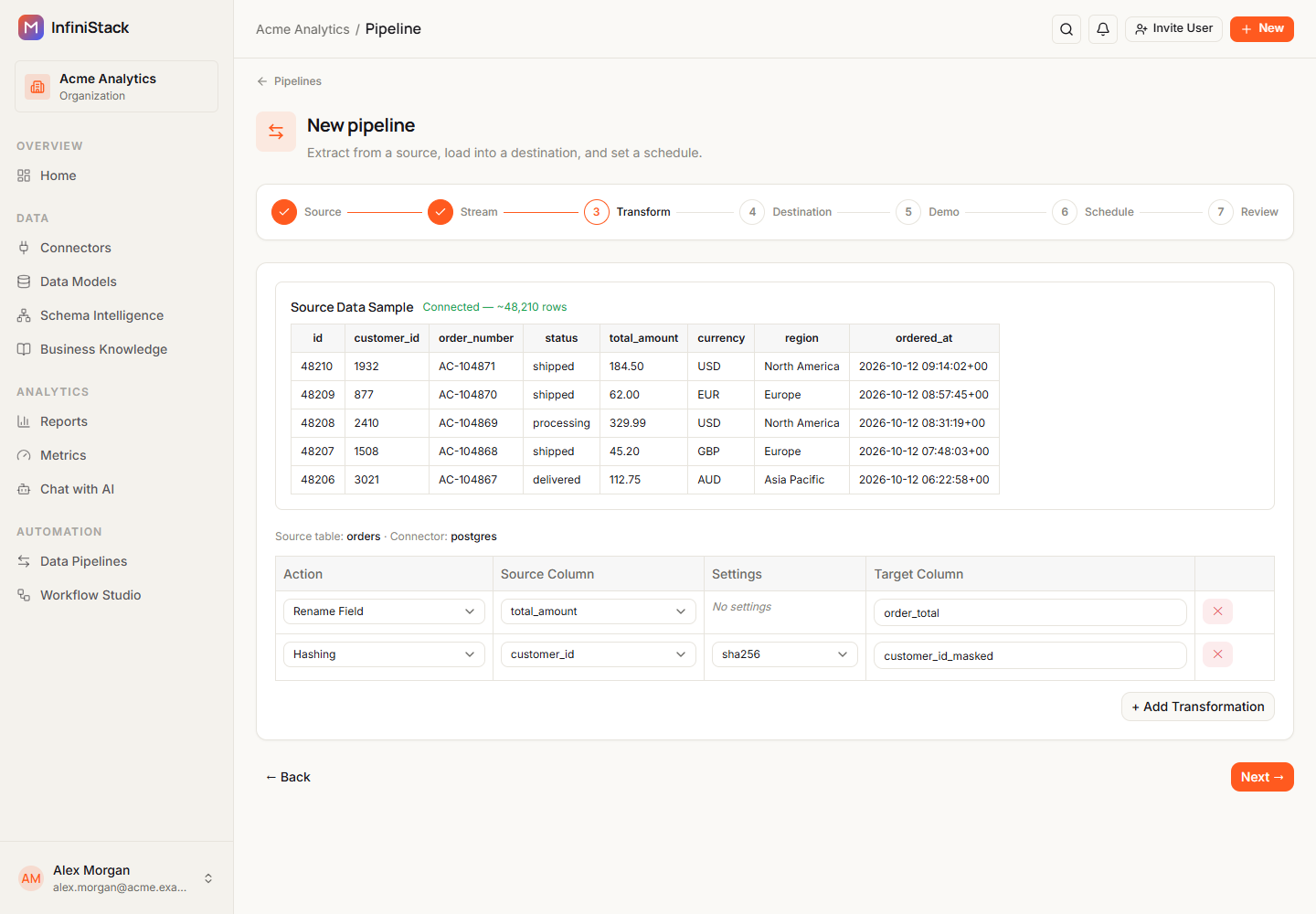This screenshot has height=914, width=1316.
Task: Click the Back button
Action: pyautogui.click(x=288, y=777)
